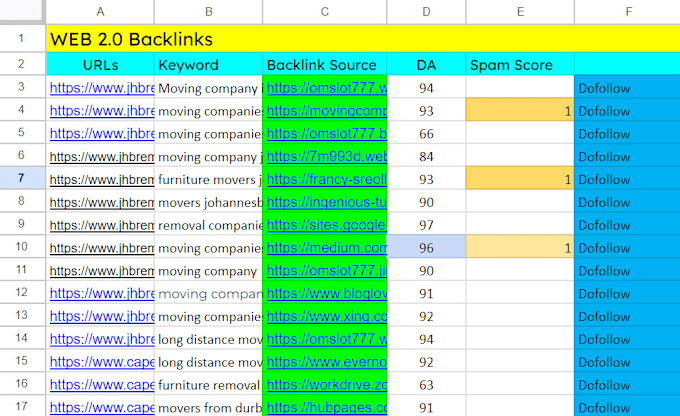Image resolution: width=680 pixels, height=416 pixels.
Task: Click the URLs header cell
Action: 100,64
